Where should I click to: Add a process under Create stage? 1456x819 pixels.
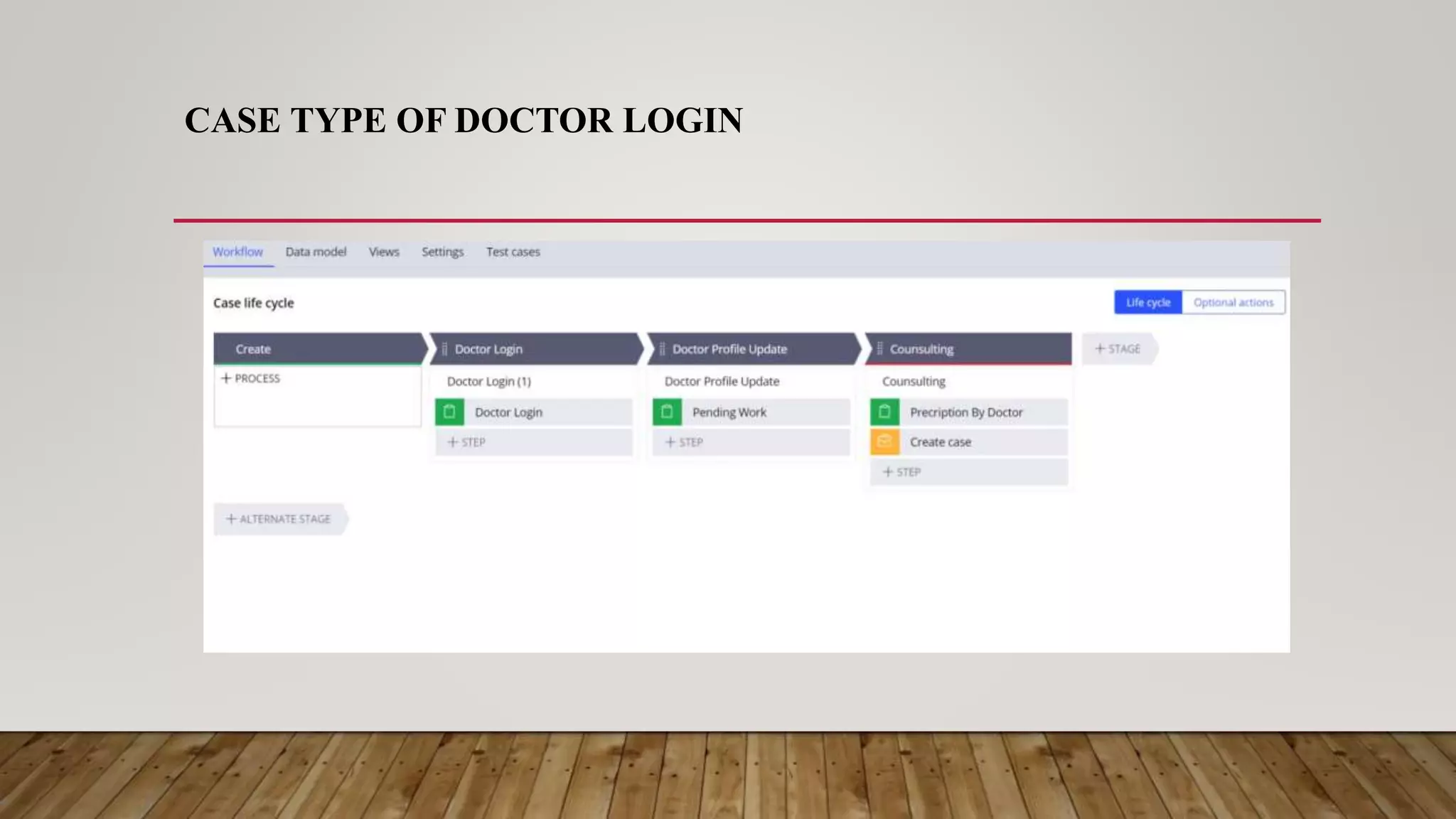[x=250, y=378]
